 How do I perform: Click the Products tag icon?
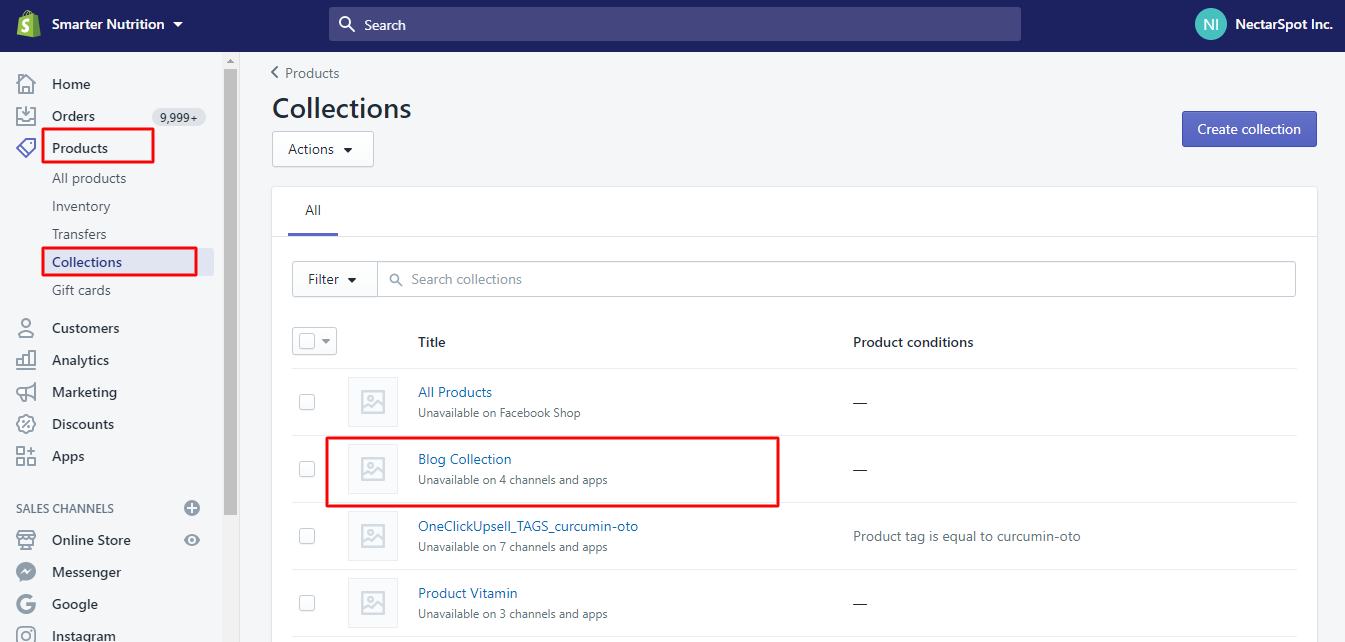point(25,147)
